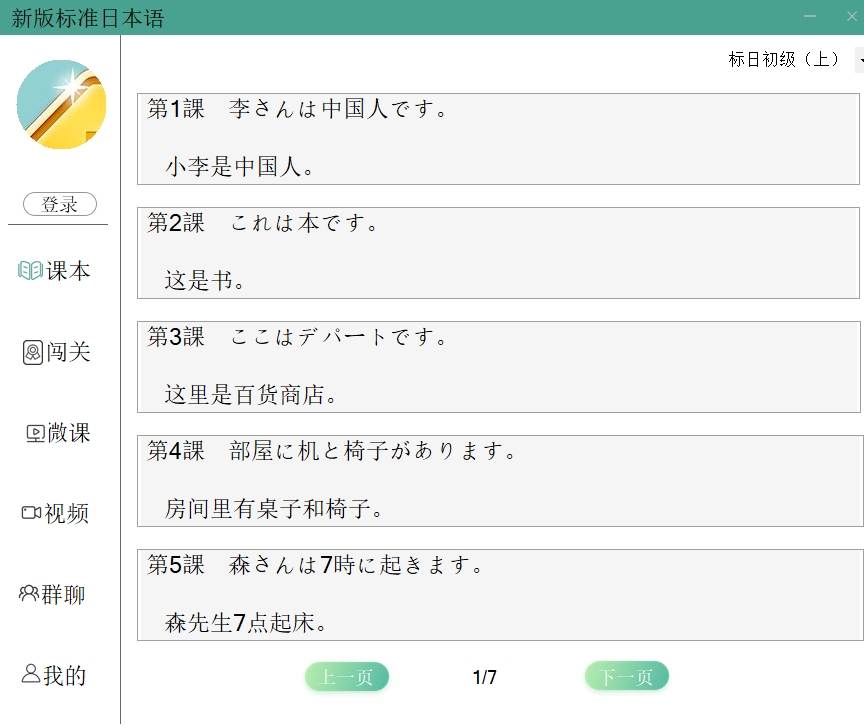Image resolution: width=864 pixels, height=726 pixels.
Task: Go to next page with 下一页
Action: [626, 677]
